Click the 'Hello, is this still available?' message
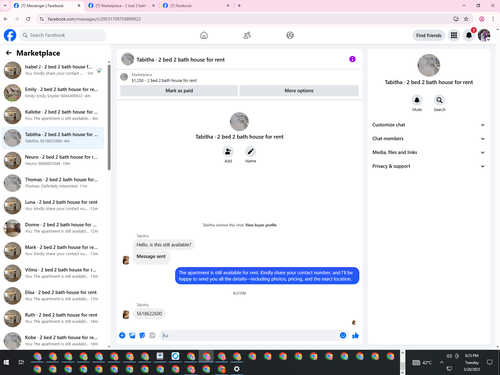The height and width of the screenshot is (375, 500). coord(164,245)
